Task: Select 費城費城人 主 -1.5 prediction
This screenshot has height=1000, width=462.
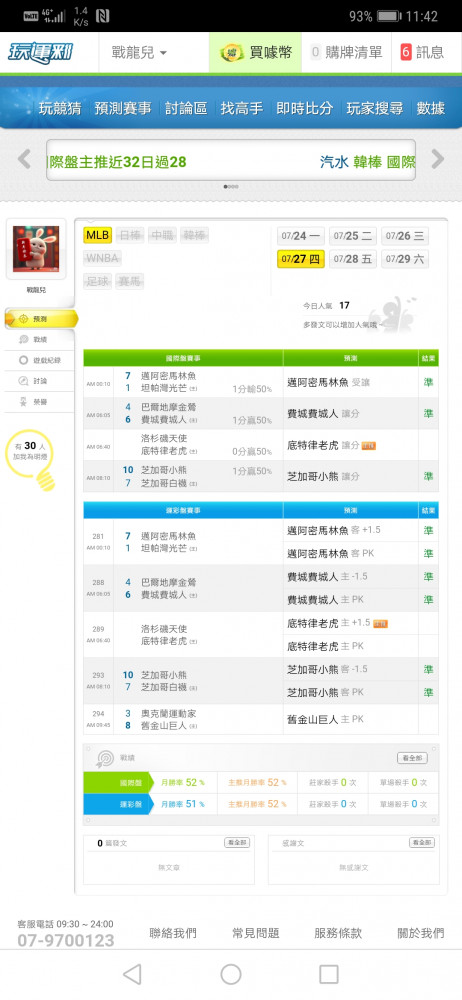Action: click(x=327, y=577)
